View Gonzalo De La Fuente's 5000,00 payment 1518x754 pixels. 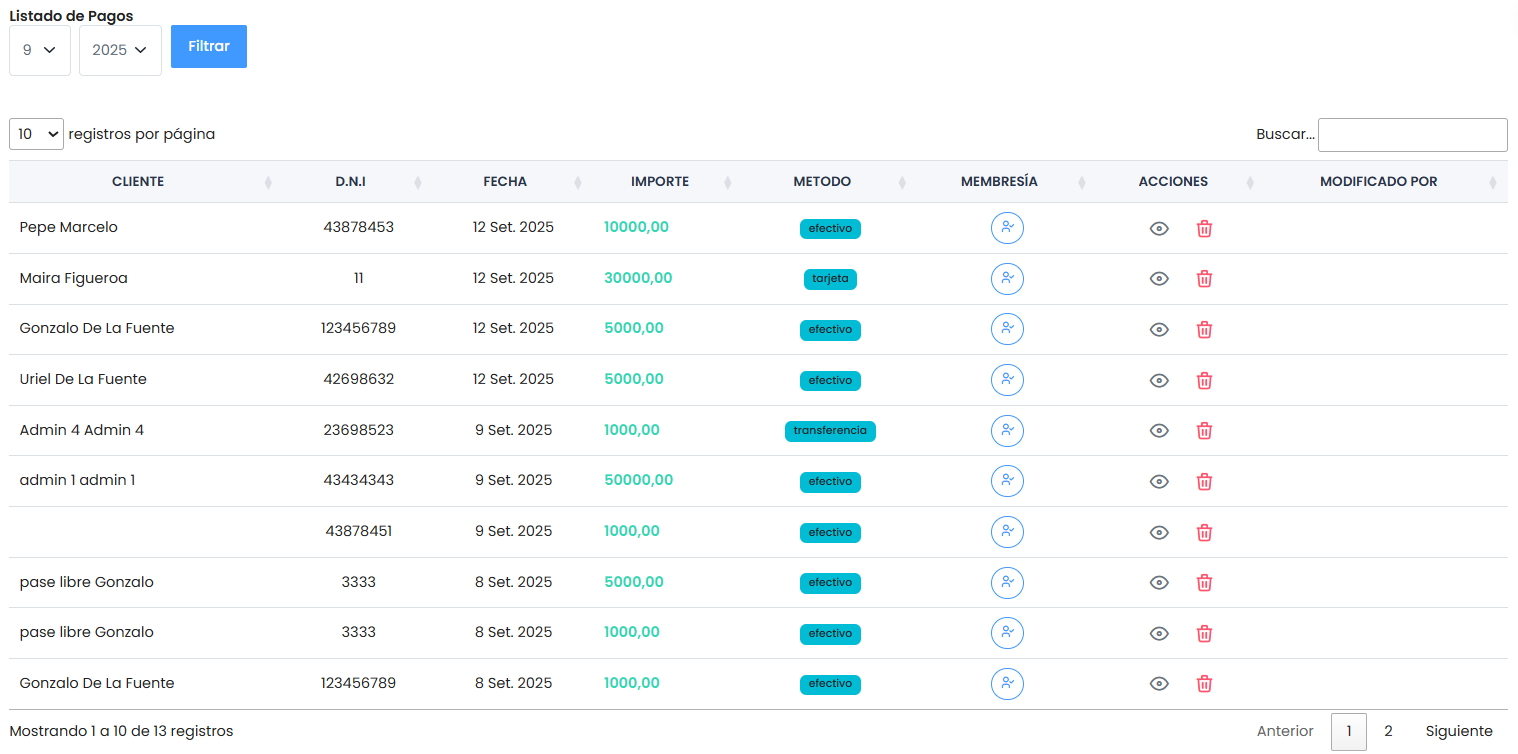click(1159, 330)
